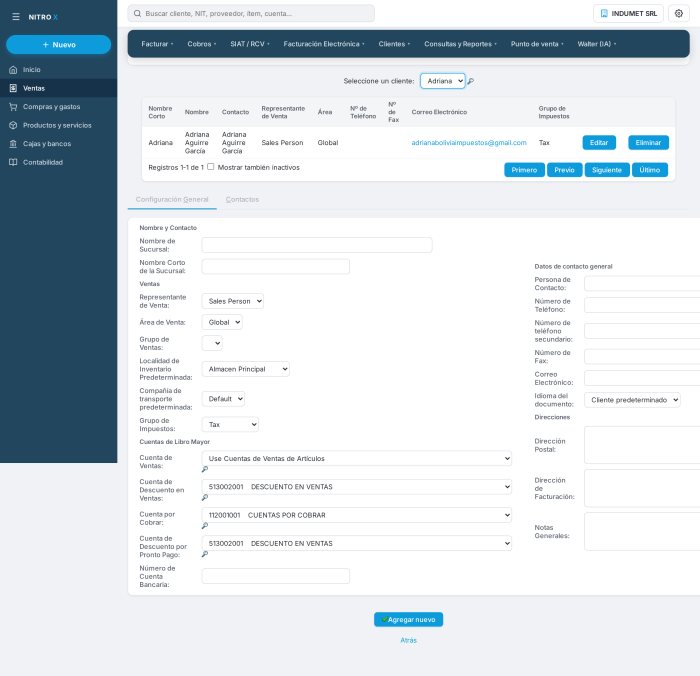Go to Previo record
Image resolution: width=700 pixels, height=676 pixels.
564,170
